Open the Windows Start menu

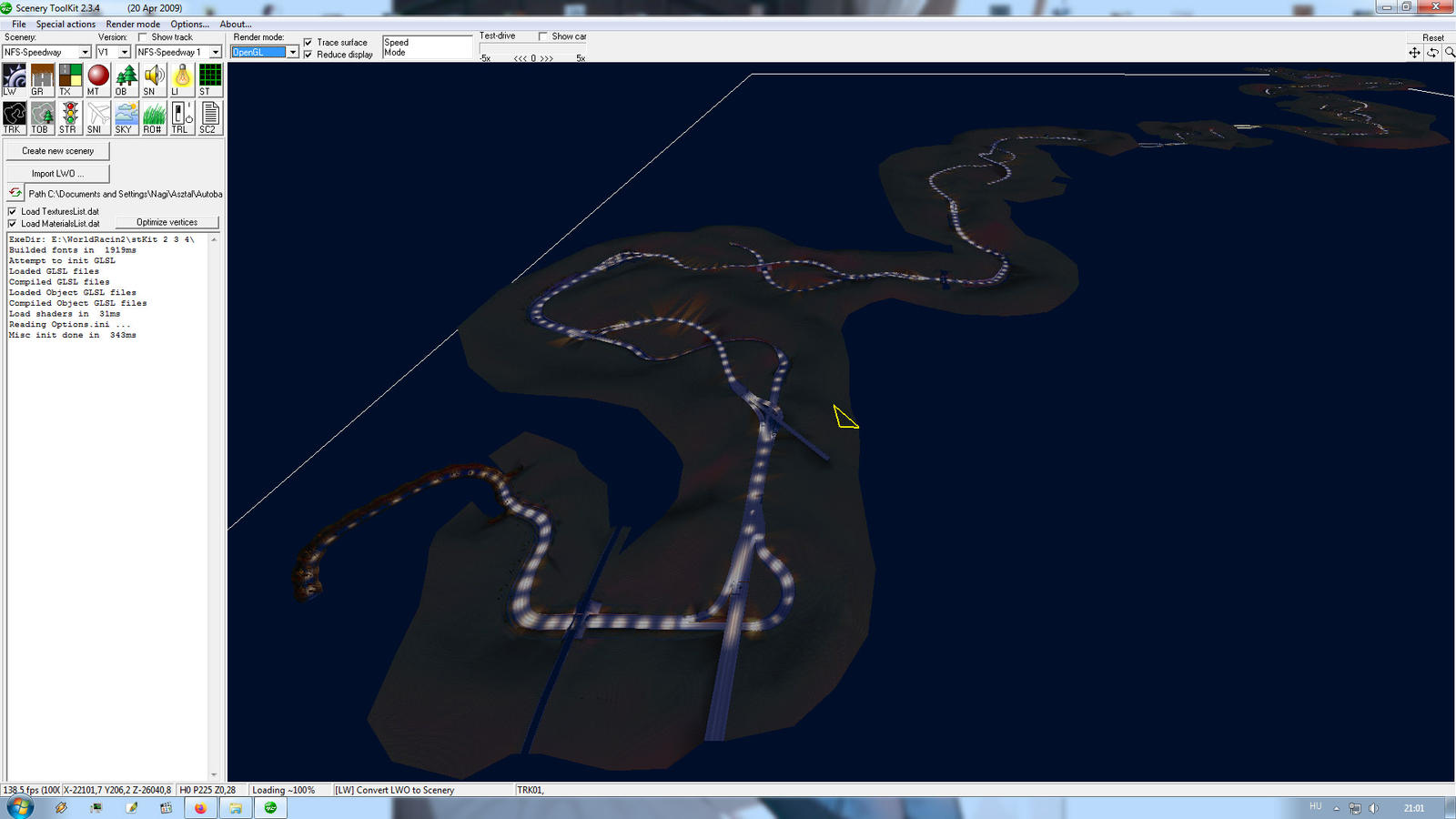tap(20, 807)
